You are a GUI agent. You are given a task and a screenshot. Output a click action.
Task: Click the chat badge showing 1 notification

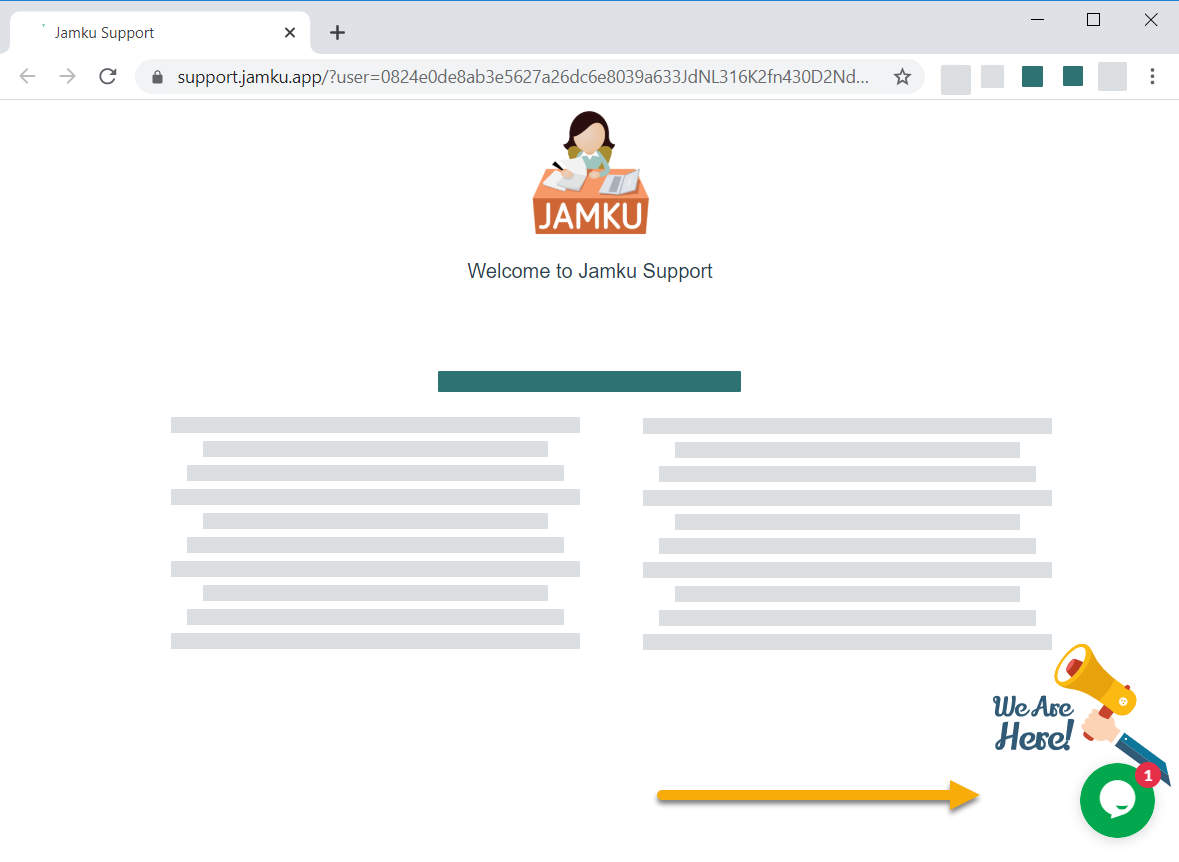(1146, 773)
